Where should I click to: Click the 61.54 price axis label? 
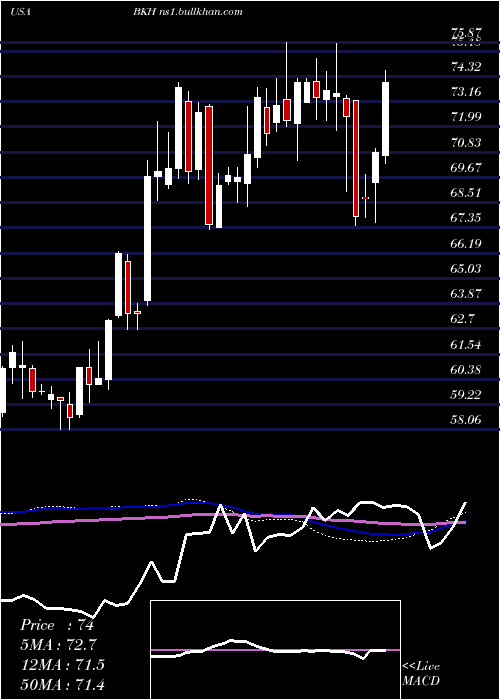[466, 344]
